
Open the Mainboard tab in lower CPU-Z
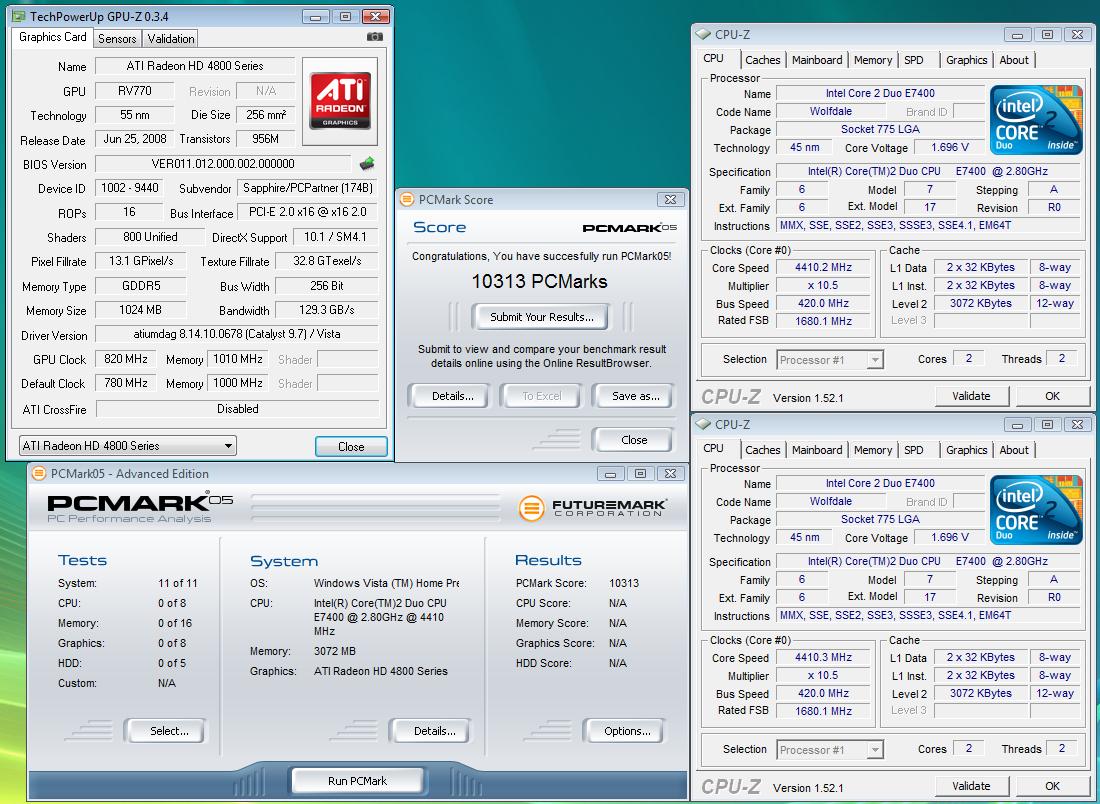(x=817, y=450)
